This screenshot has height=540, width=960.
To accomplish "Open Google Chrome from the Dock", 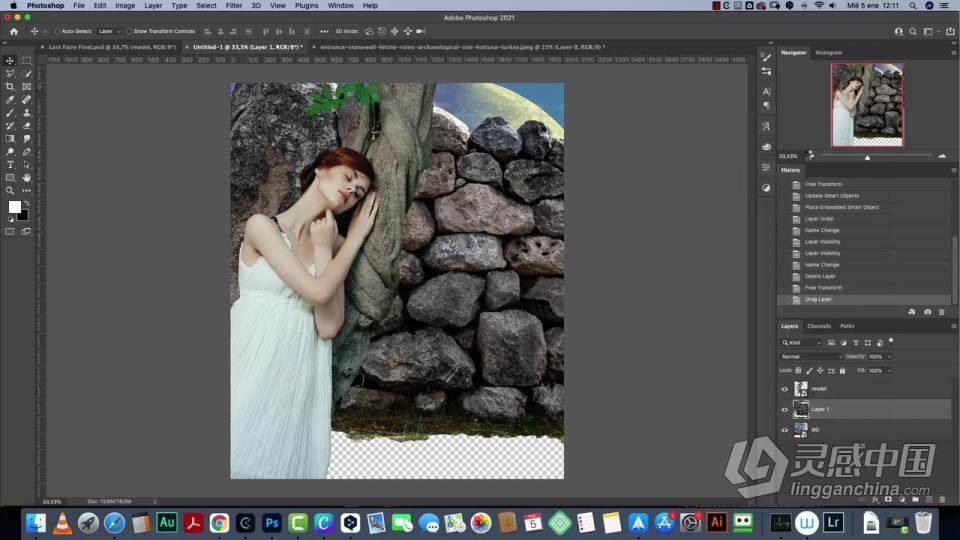I will [219, 522].
